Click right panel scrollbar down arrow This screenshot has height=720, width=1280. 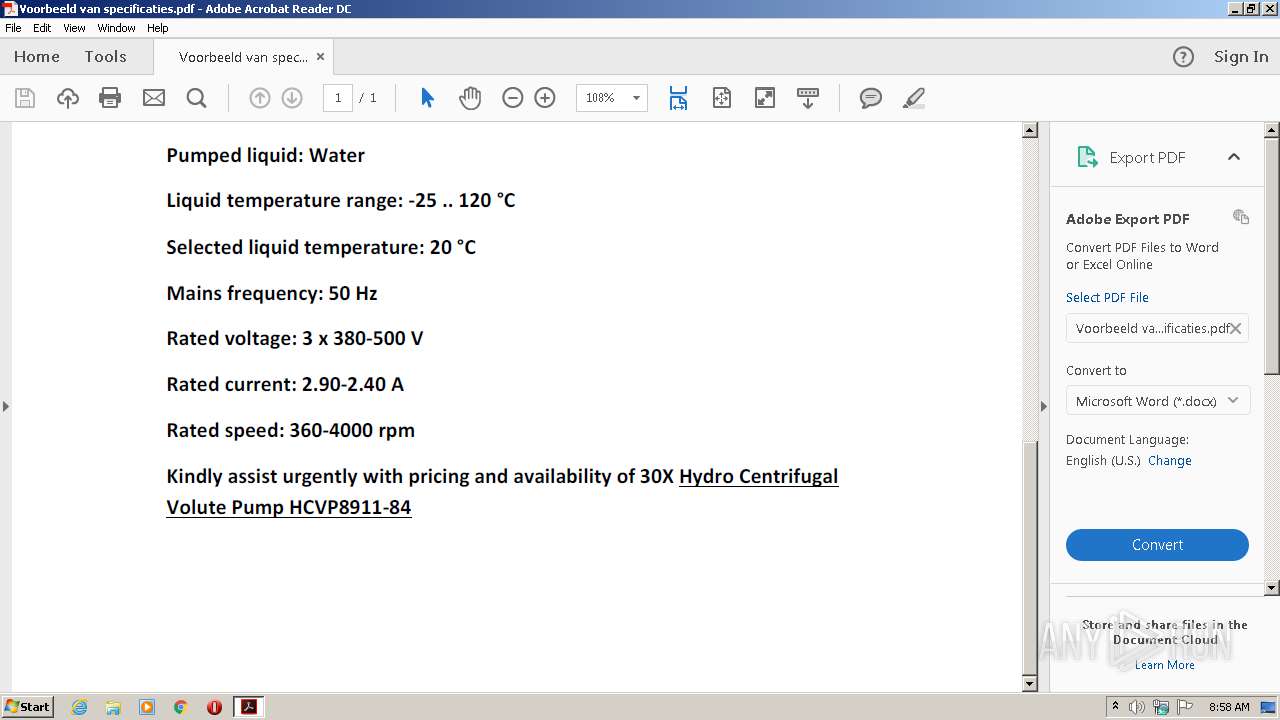click(x=1272, y=588)
